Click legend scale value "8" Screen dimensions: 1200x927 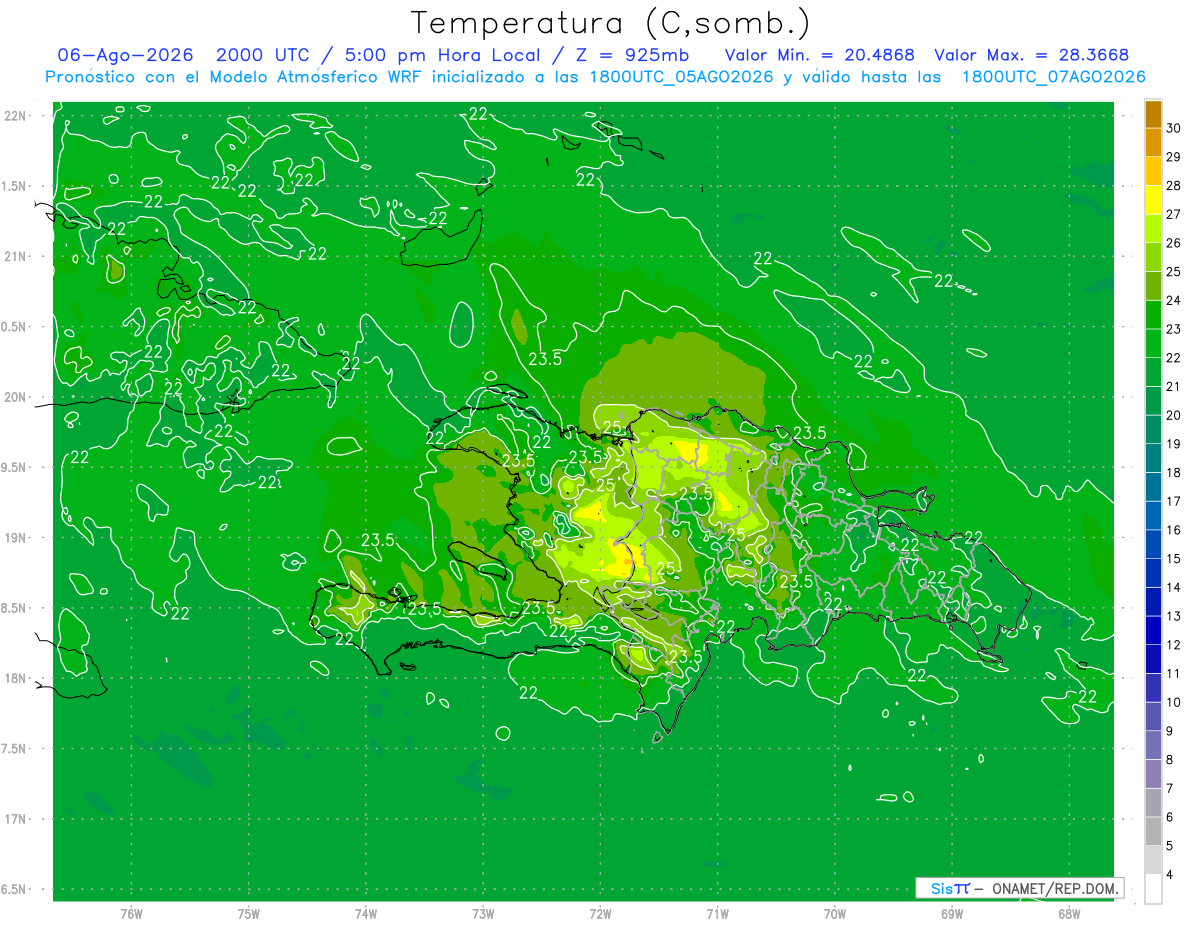click(1169, 760)
